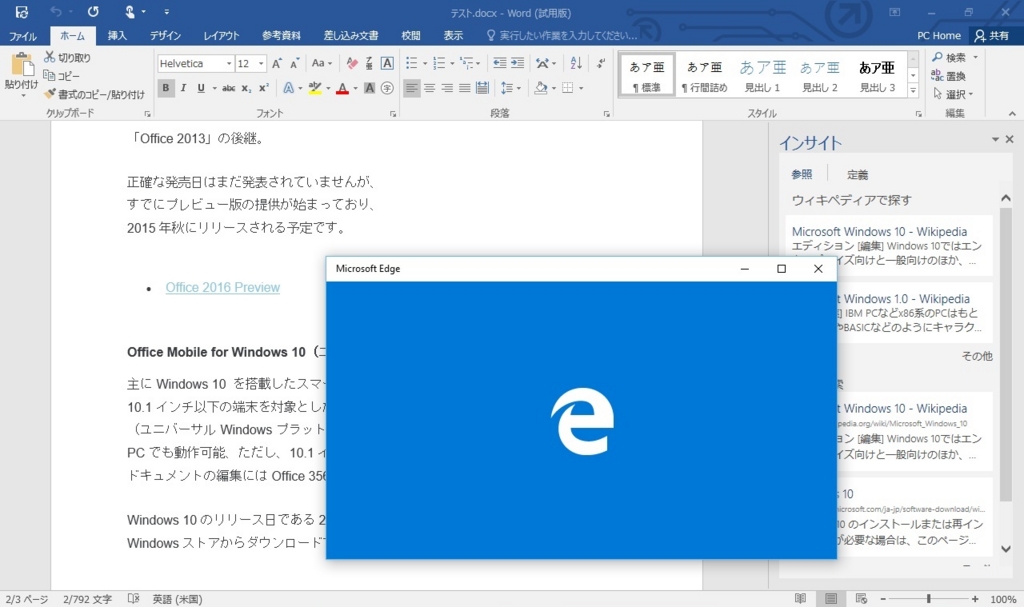This screenshot has height=607, width=1024.
Task: Switch to the Design (デザイン) tab
Action: click(165, 36)
